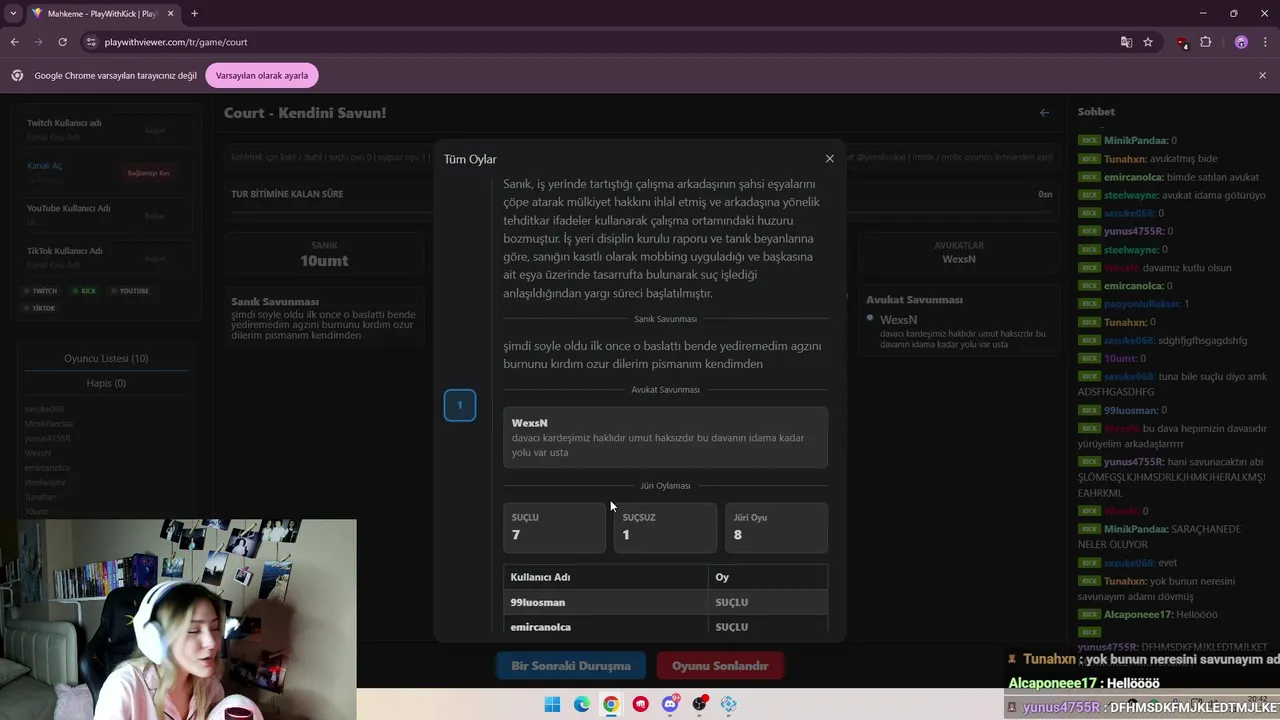
Task: Toggle the TIKTOK platform indicator
Action: pyautogui.click(x=41, y=308)
